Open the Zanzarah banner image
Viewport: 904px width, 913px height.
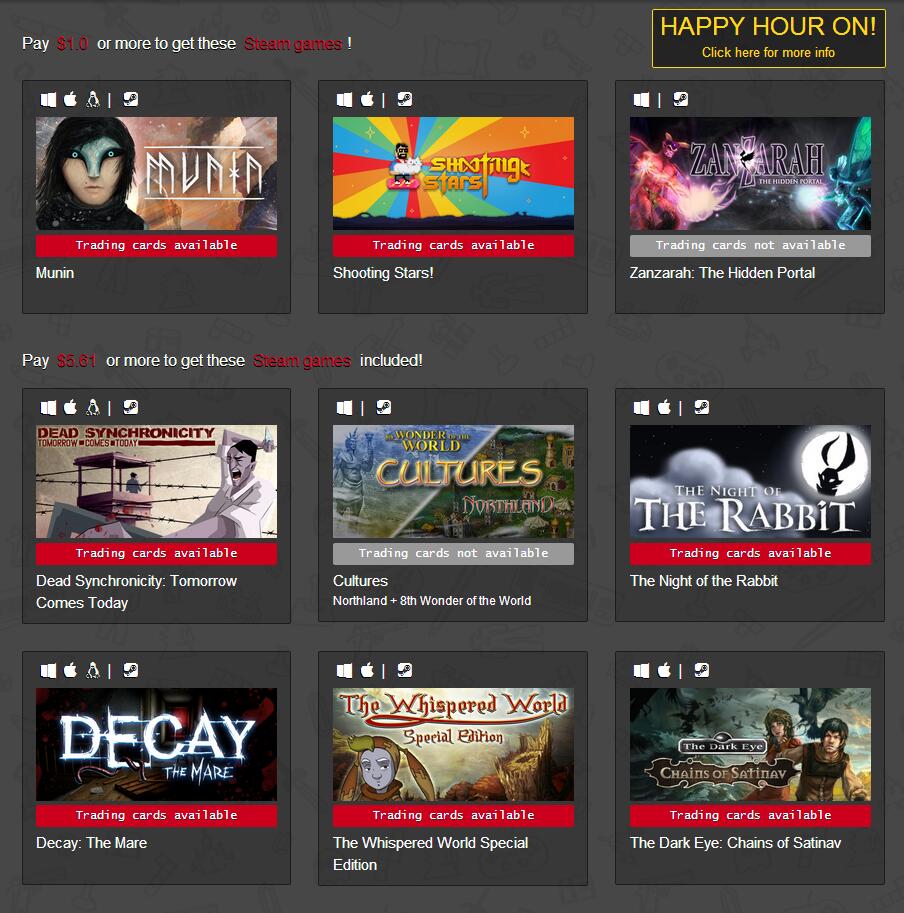pos(750,174)
